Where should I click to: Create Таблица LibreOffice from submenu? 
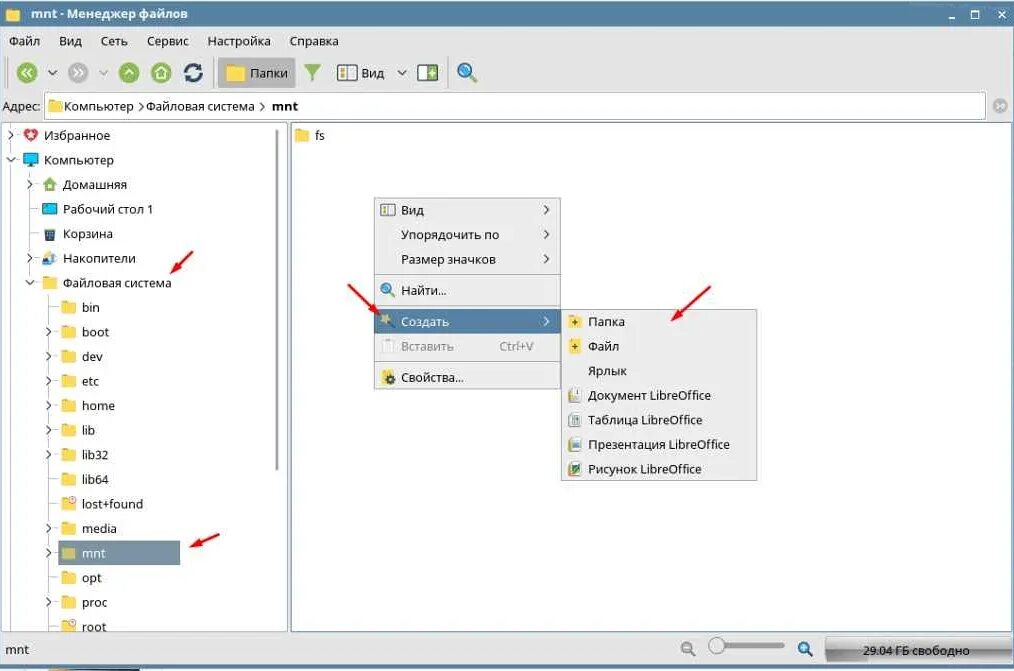click(x=659, y=420)
